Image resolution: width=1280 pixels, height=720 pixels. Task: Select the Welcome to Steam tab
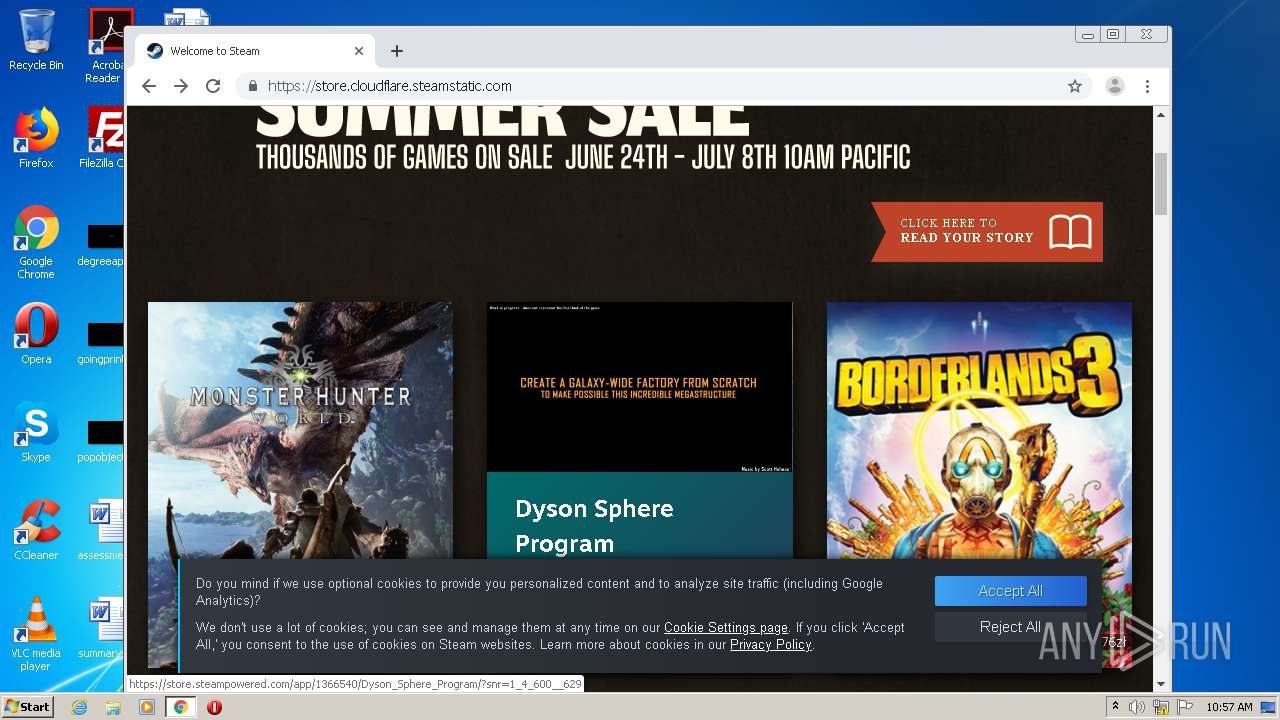point(255,51)
